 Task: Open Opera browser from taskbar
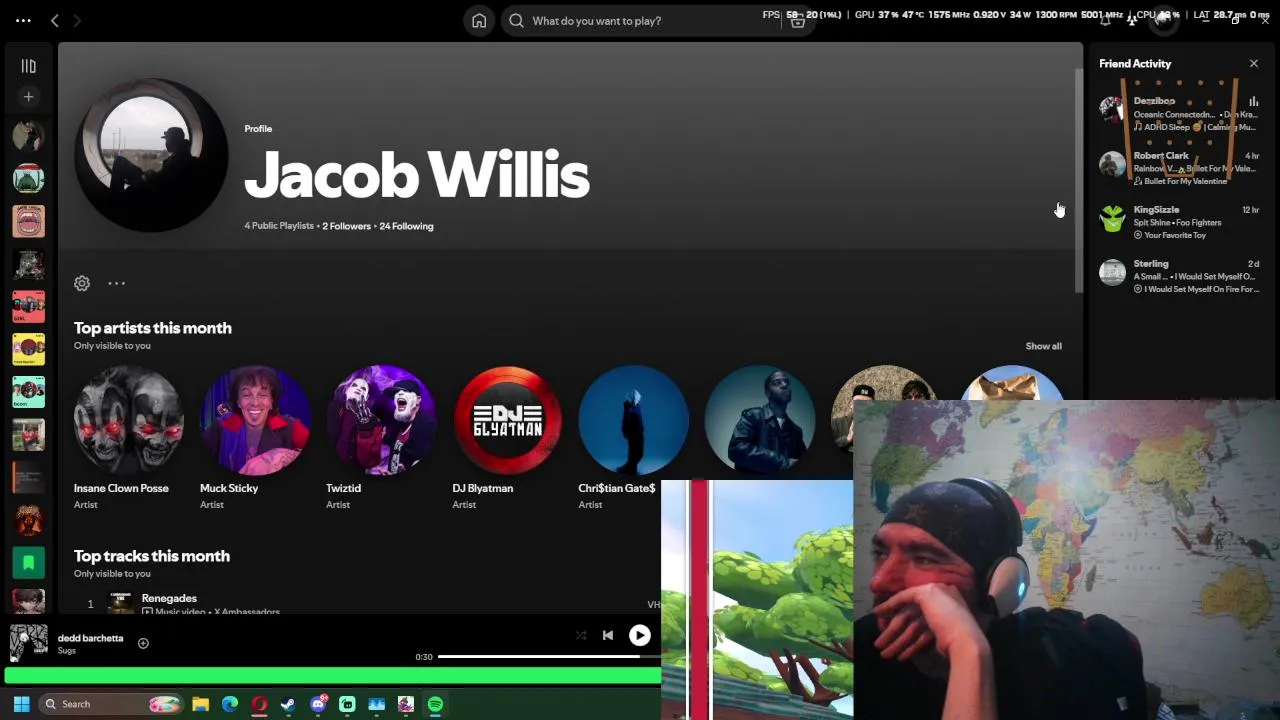(x=259, y=704)
